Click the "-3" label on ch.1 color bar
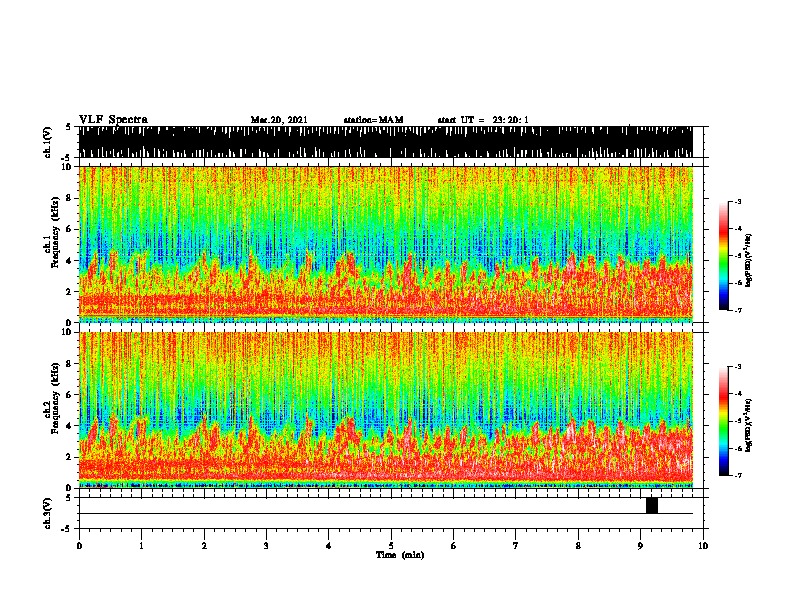This screenshot has width=792, height=612. coord(737,201)
